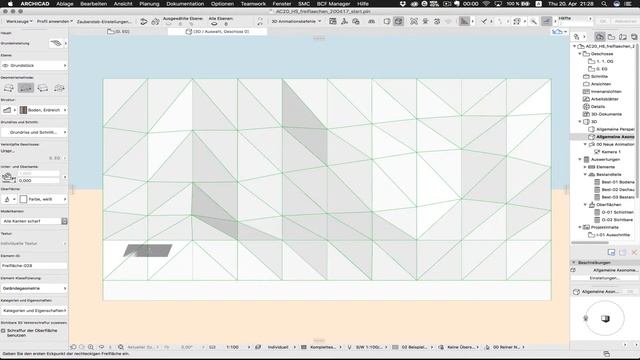Click the white Farbe, weiß surface swatch
Screen dimensions: 640x360
[23, 199]
